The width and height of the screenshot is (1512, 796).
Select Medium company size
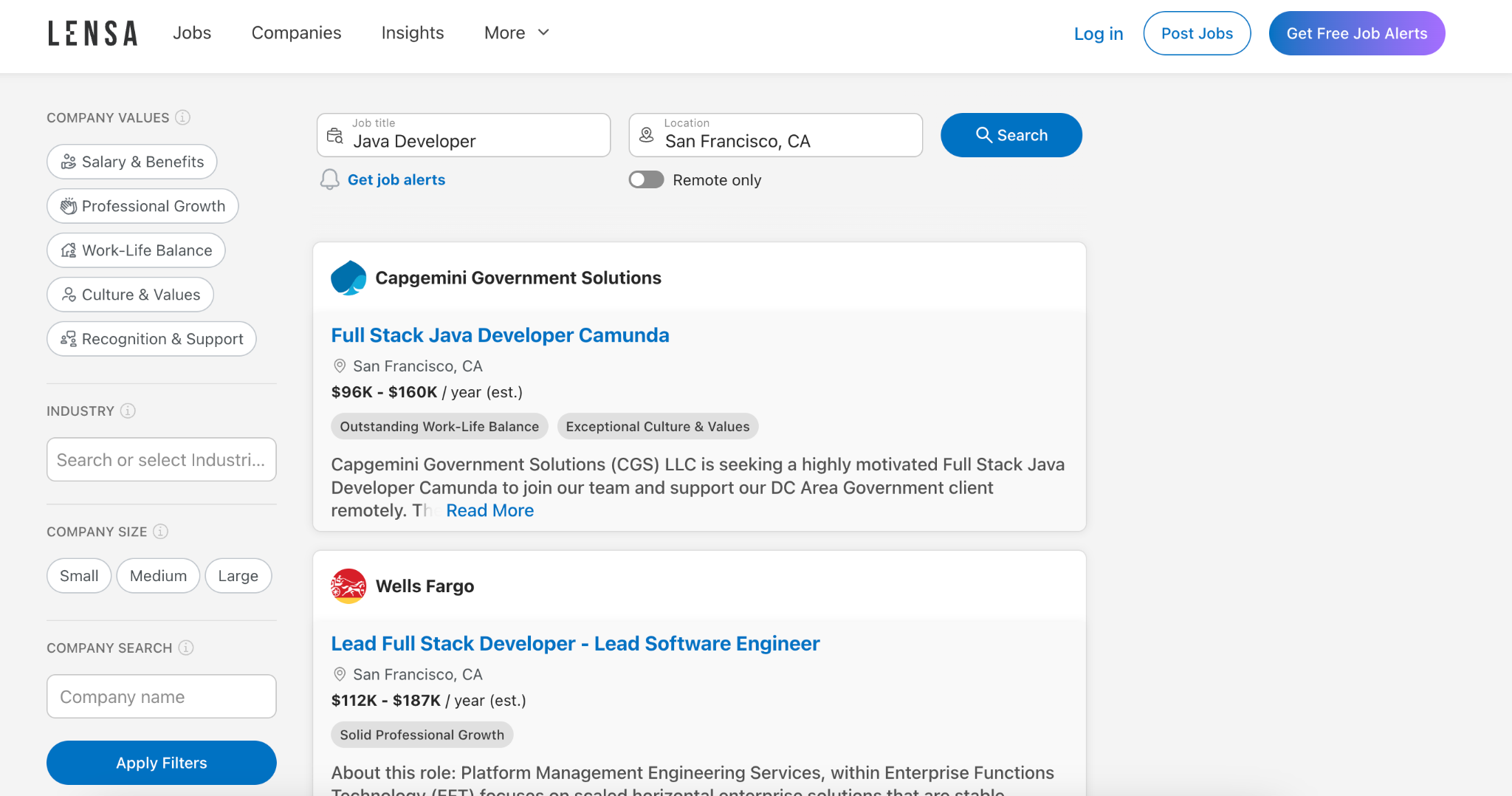pyautogui.click(x=158, y=576)
